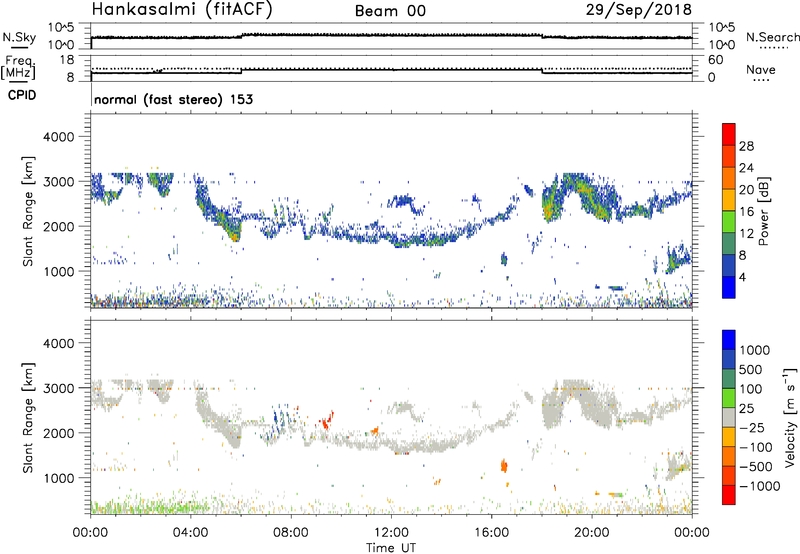Click the "3000" tick in the velocity panel
Image resolution: width=800 pixels, height=554 pixels.
[59, 388]
